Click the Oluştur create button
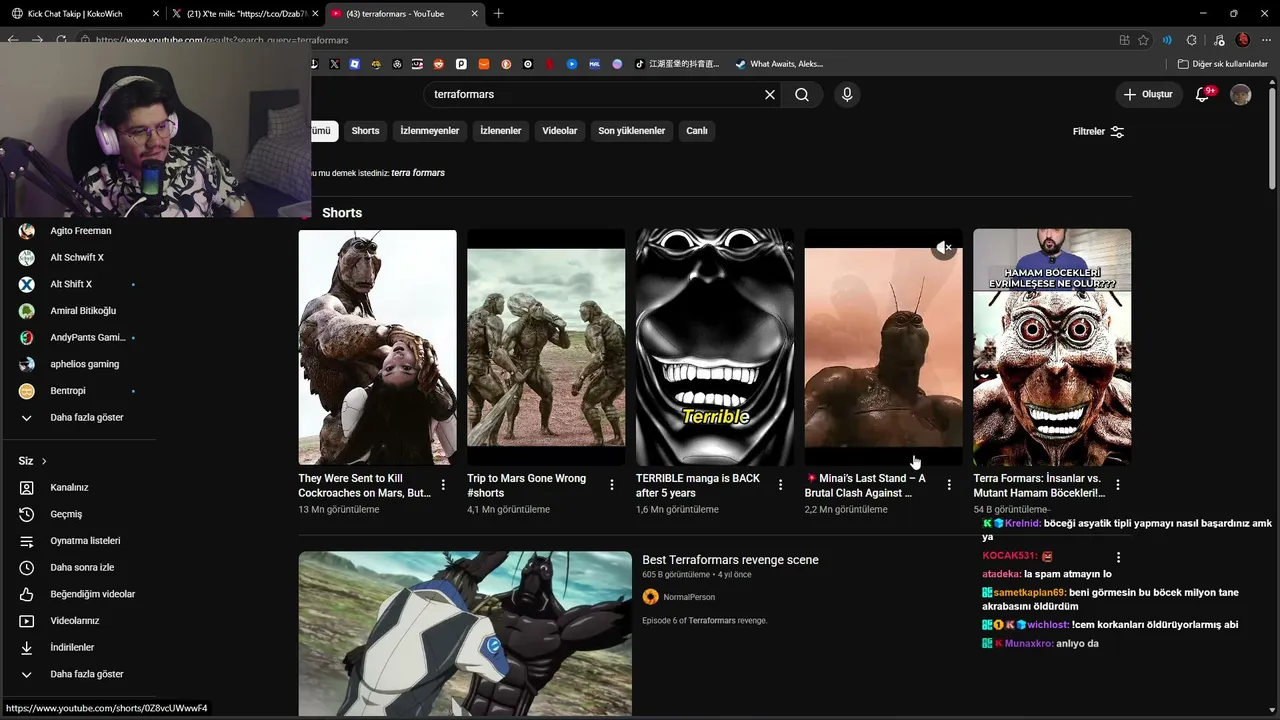Image resolution: width=1280 pixels, height=720 pixels. click(x=1148, y=95)
